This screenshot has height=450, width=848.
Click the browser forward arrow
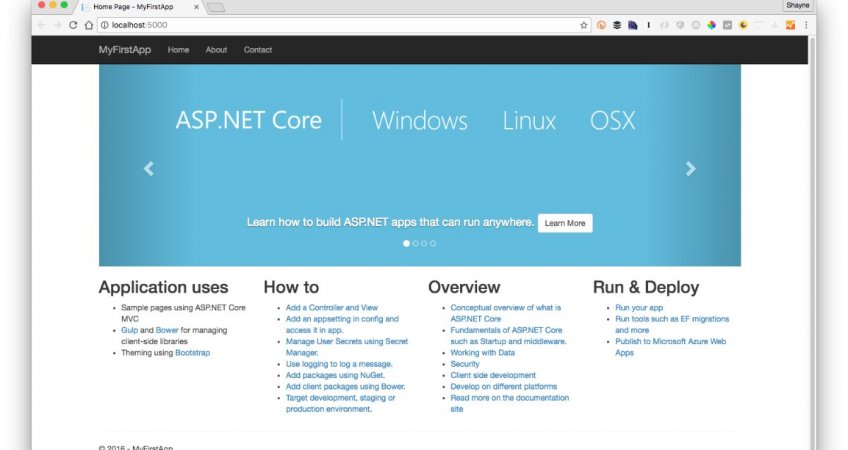click(57, 25)
